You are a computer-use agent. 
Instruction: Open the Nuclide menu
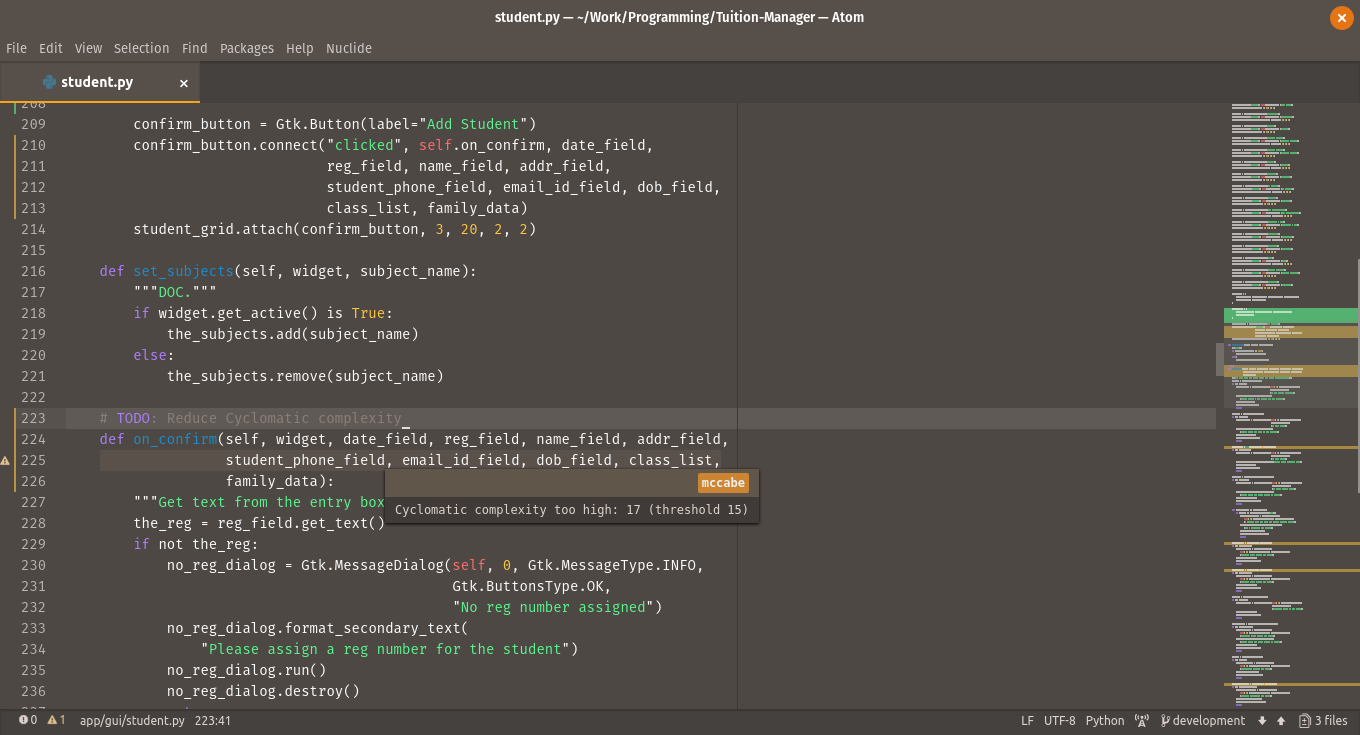348,48
